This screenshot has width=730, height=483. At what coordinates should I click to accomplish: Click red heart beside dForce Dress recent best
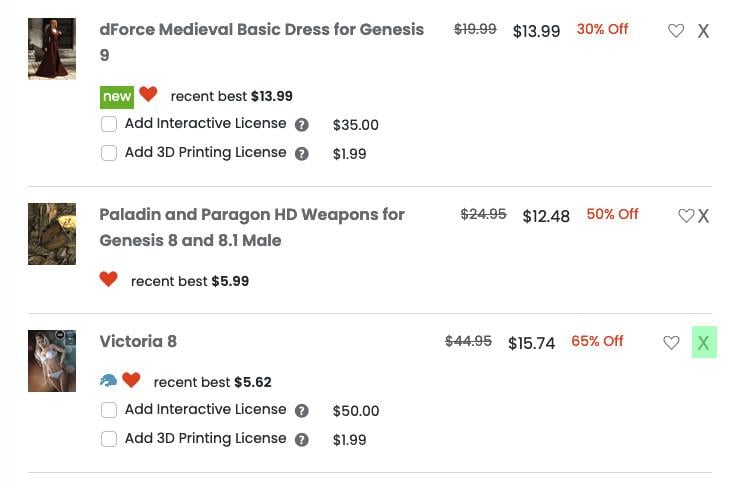pos(148,95)
